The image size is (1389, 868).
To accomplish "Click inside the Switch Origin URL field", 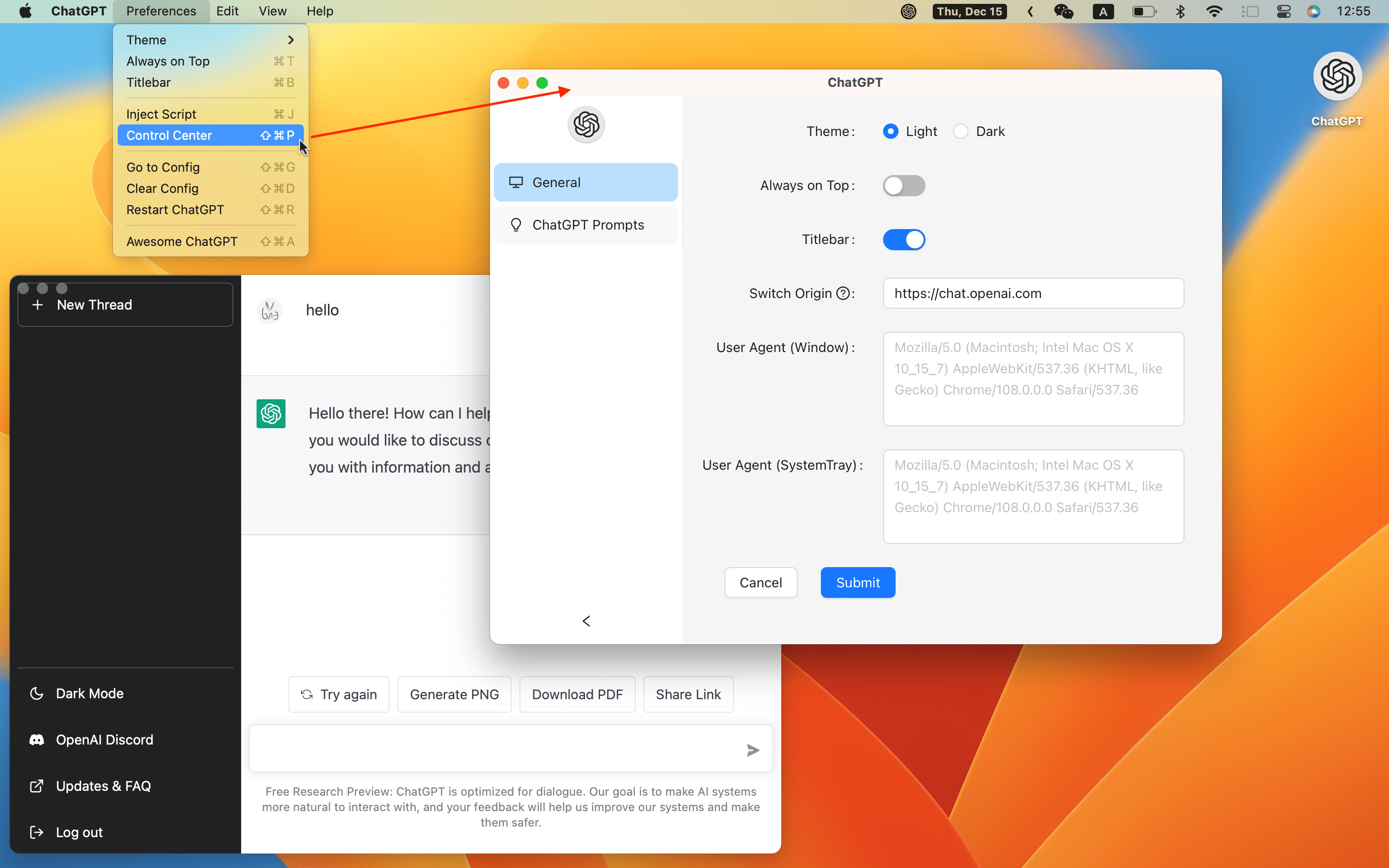I will [x=1032, y=293].
